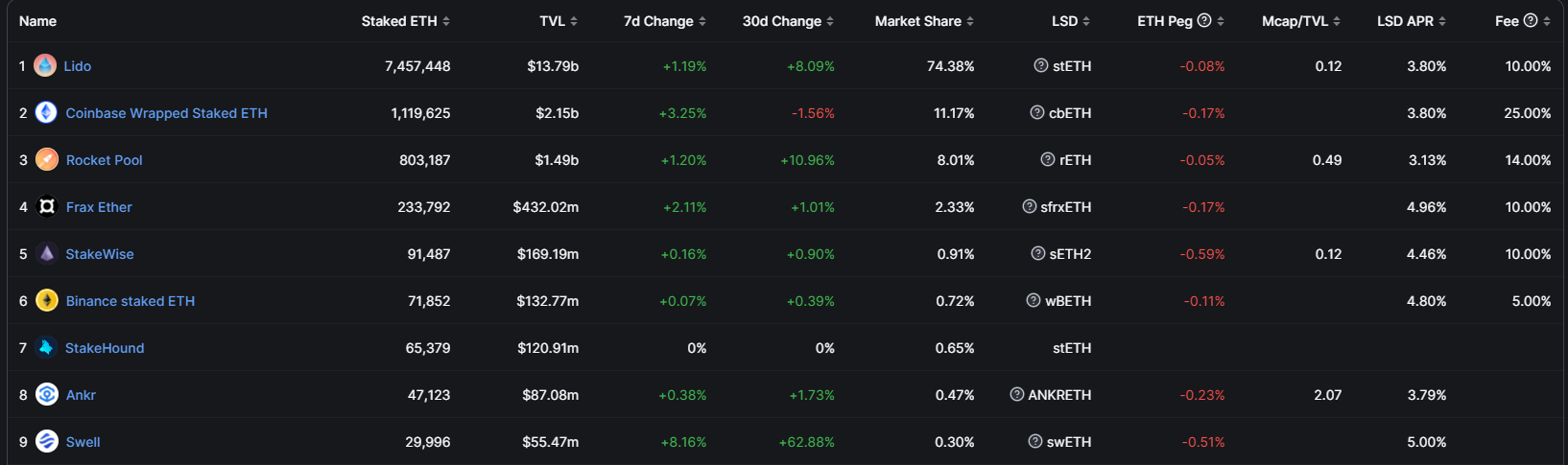Sort by Market Share header

pyautogui.click(x=924, y=21)
